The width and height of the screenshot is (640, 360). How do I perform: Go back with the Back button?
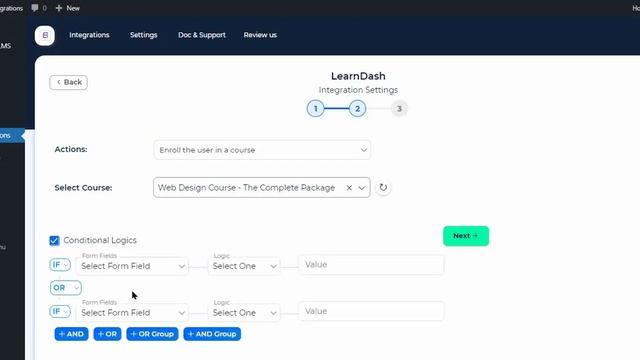point(69,82)
